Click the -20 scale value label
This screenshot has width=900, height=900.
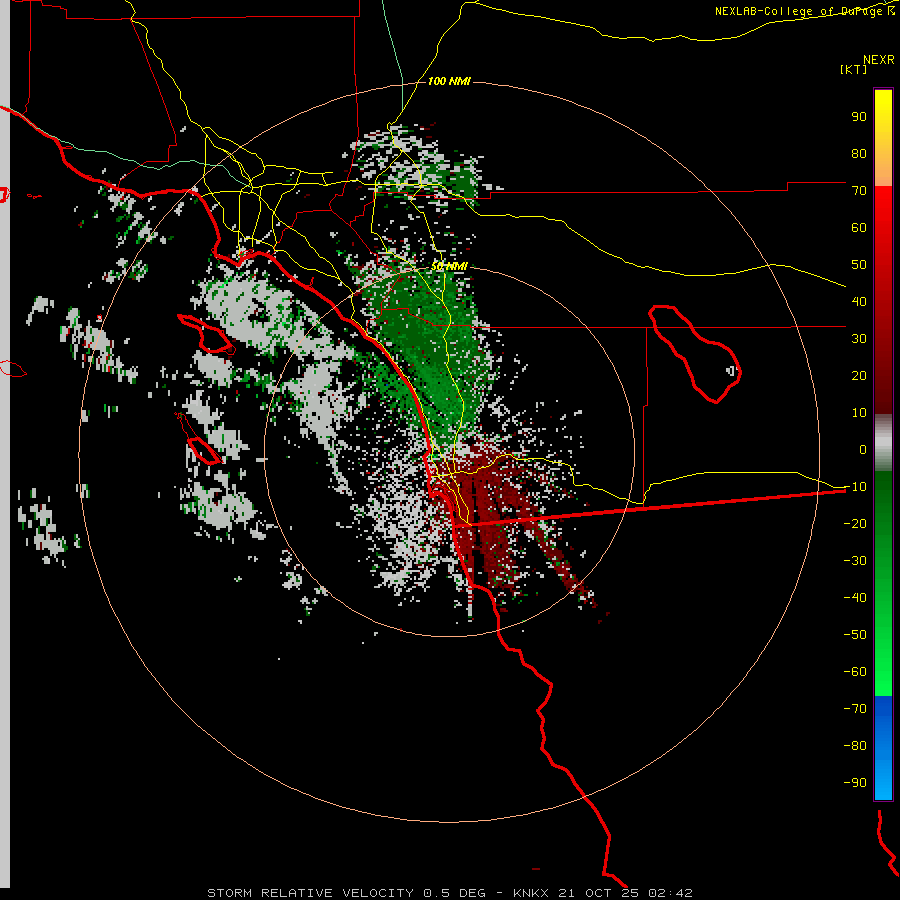[x=855, y=523]
